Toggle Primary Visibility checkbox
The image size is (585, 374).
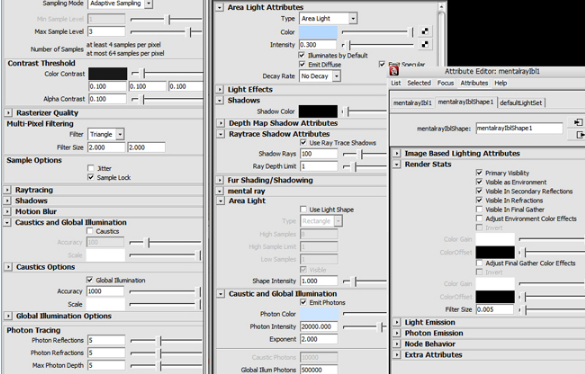tap(479, 172)
